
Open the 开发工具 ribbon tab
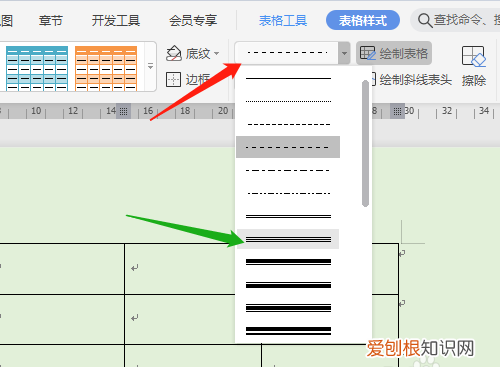[116, 21]
